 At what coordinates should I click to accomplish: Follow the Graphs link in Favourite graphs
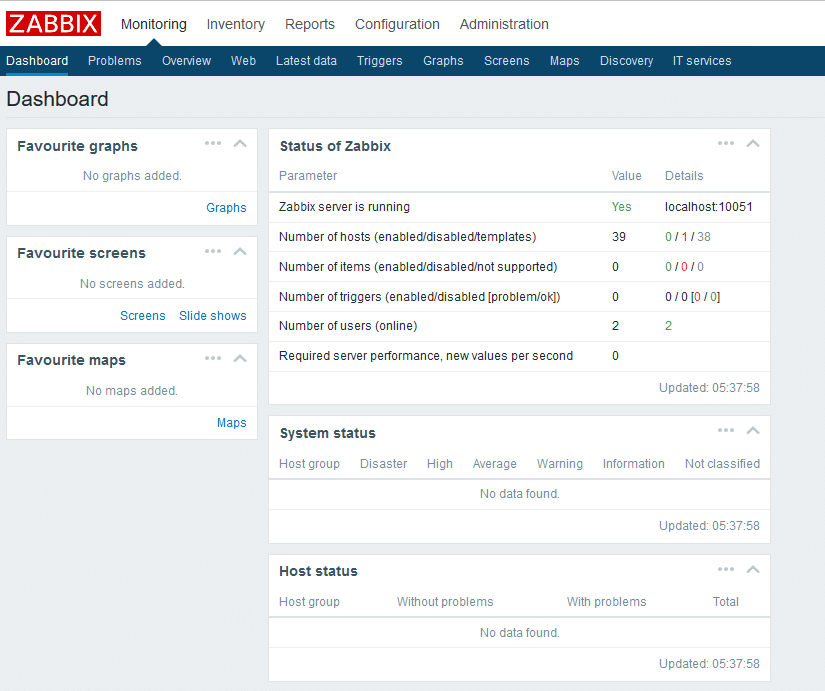point(226,208)
